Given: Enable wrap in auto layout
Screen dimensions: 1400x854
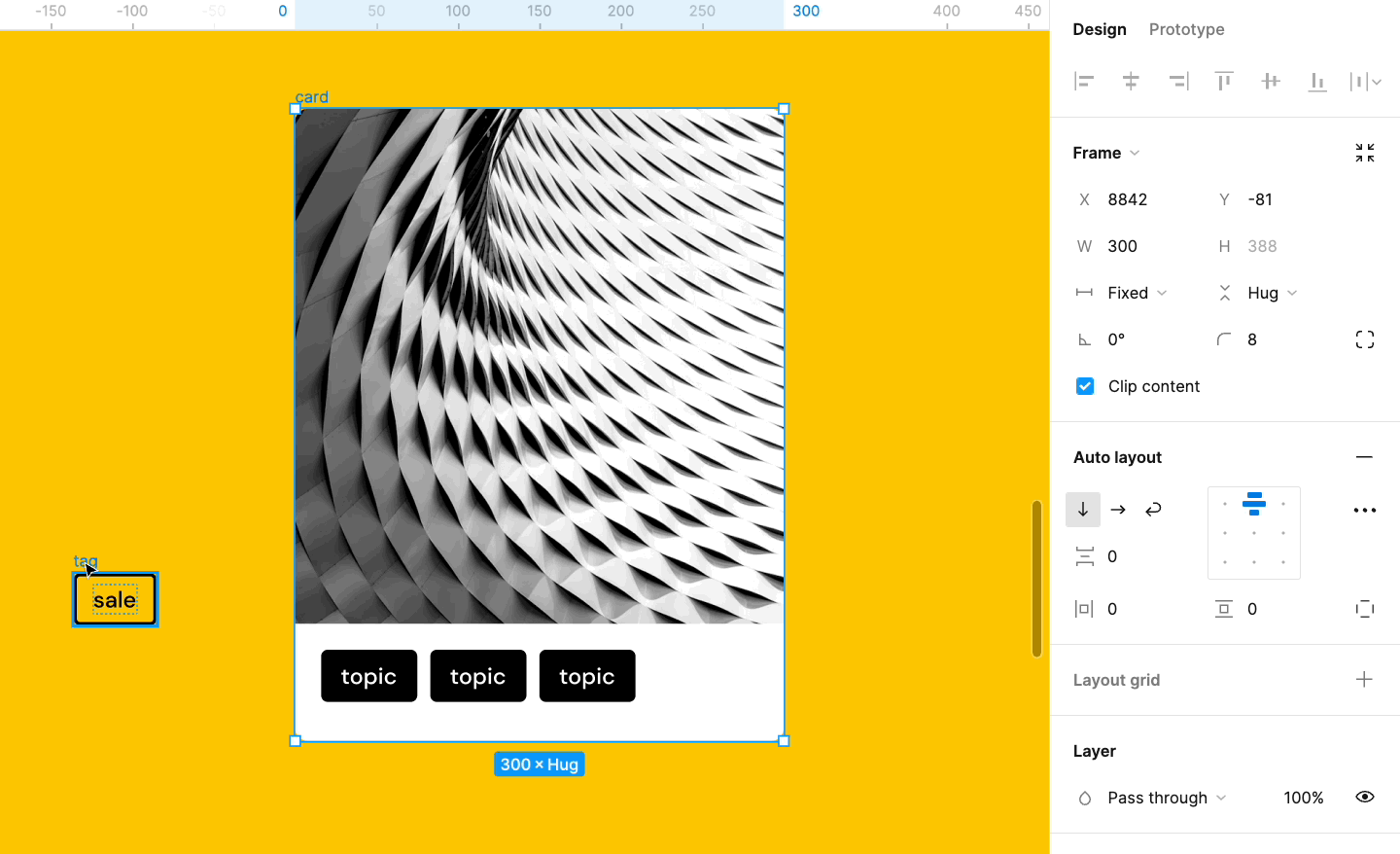Looking at the screenshot, I should coord(1153,509).
